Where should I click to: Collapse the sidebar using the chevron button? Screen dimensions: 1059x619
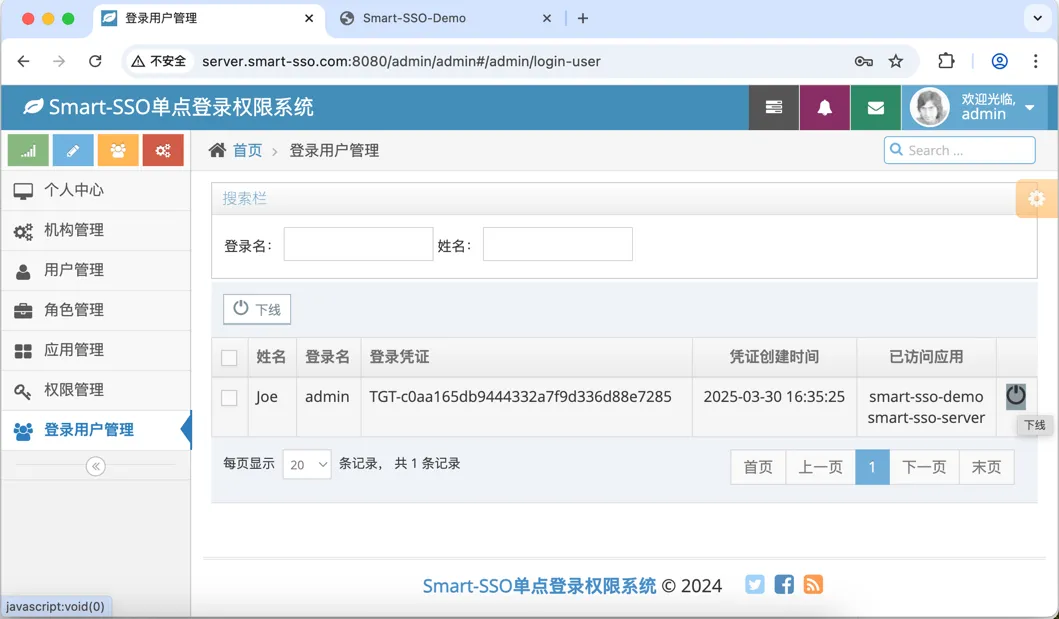click(x=95, y=464)
